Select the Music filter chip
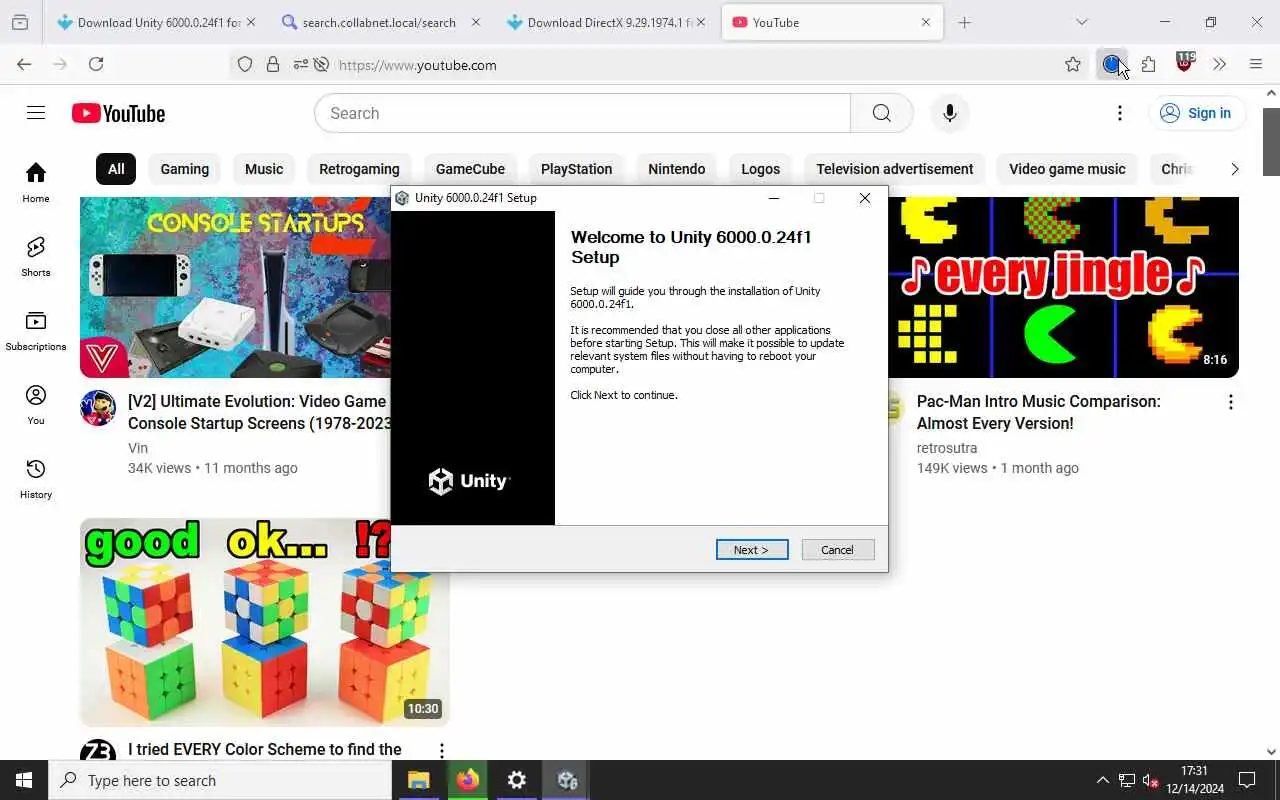 tap(264, 169)
